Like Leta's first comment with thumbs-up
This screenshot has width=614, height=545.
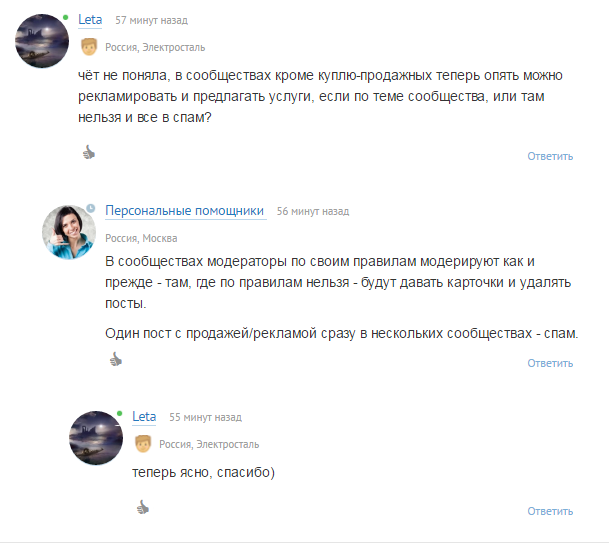click(89, 152)
